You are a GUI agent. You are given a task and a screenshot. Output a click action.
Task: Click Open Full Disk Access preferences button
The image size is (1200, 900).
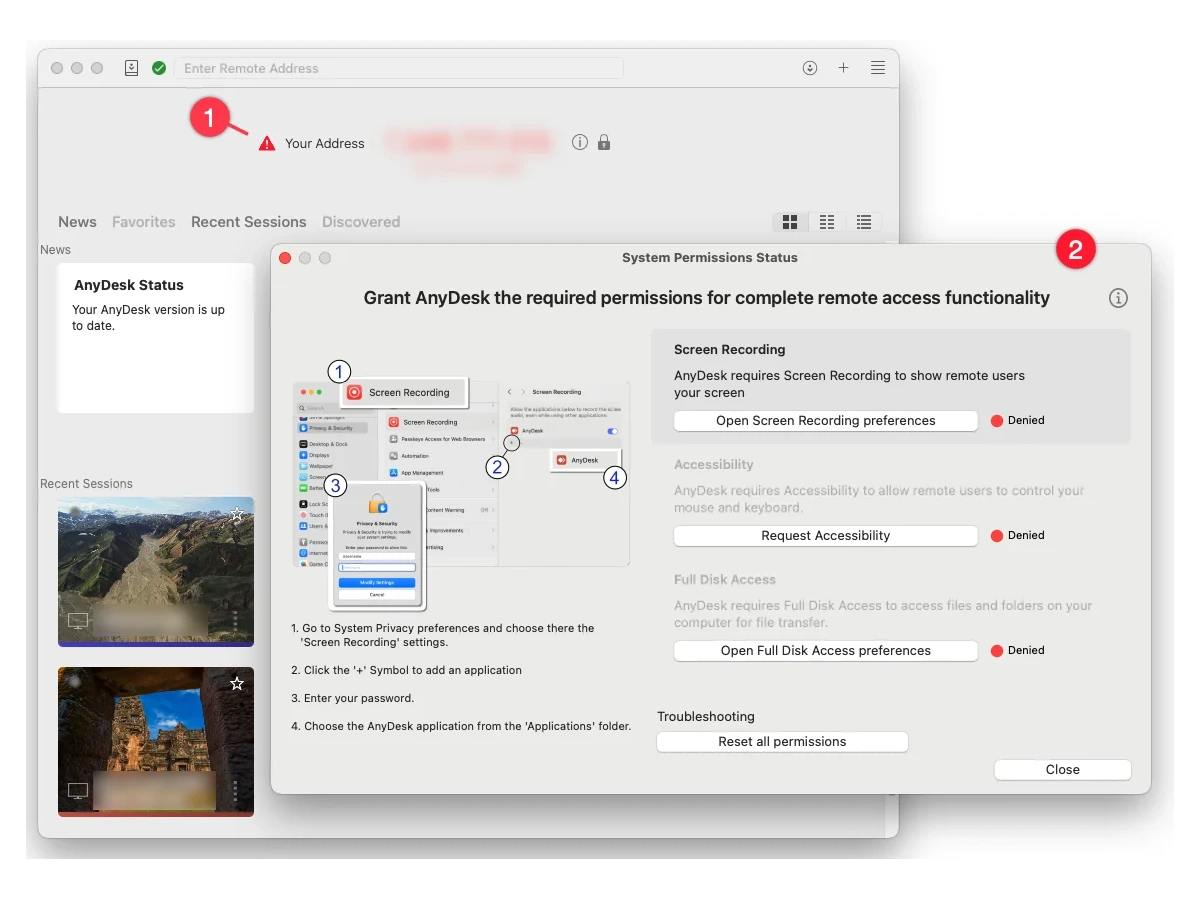click(x=826, y=651)
